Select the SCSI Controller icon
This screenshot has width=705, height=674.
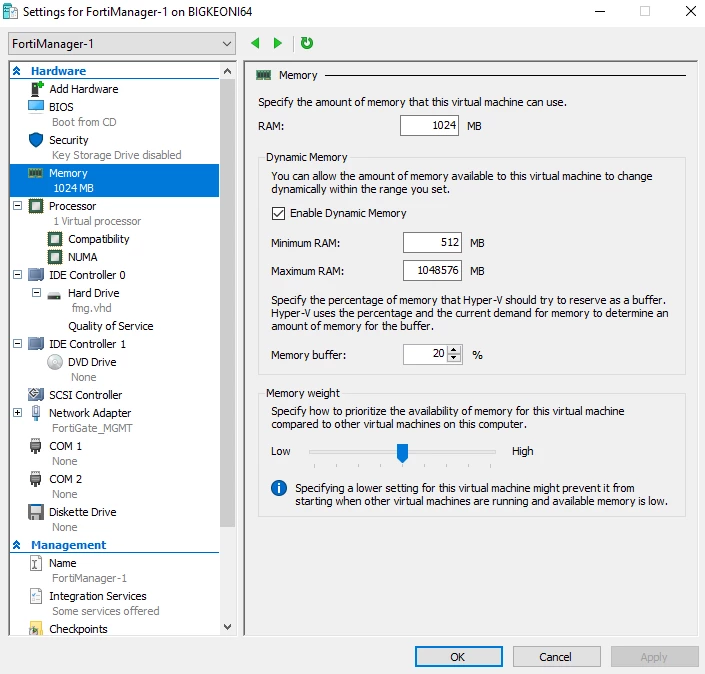36,395
